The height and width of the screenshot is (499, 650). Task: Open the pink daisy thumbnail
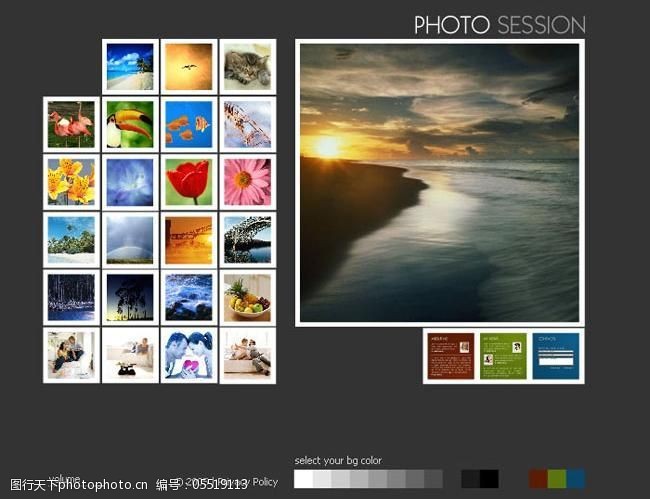pos(247,182)
